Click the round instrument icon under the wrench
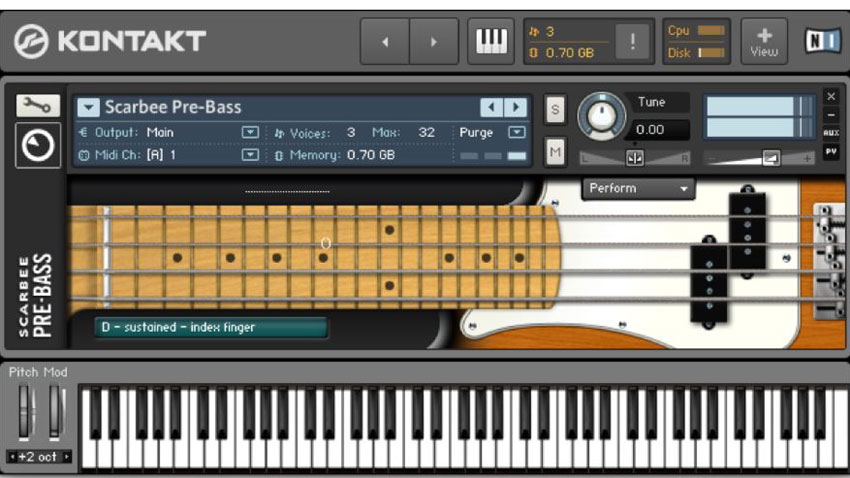Viewport: 850px width, 478px height. [38, 145]
